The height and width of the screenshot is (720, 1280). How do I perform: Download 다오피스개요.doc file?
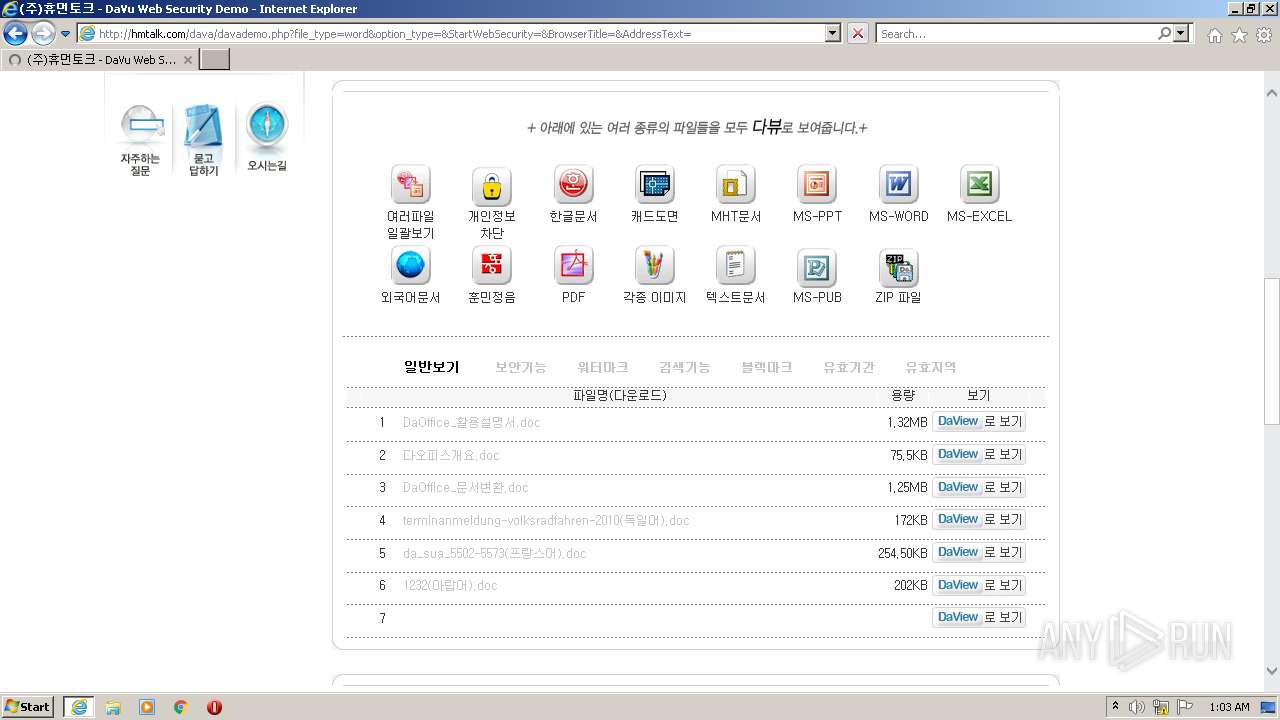pyautogui.click(x=451, y=455)
